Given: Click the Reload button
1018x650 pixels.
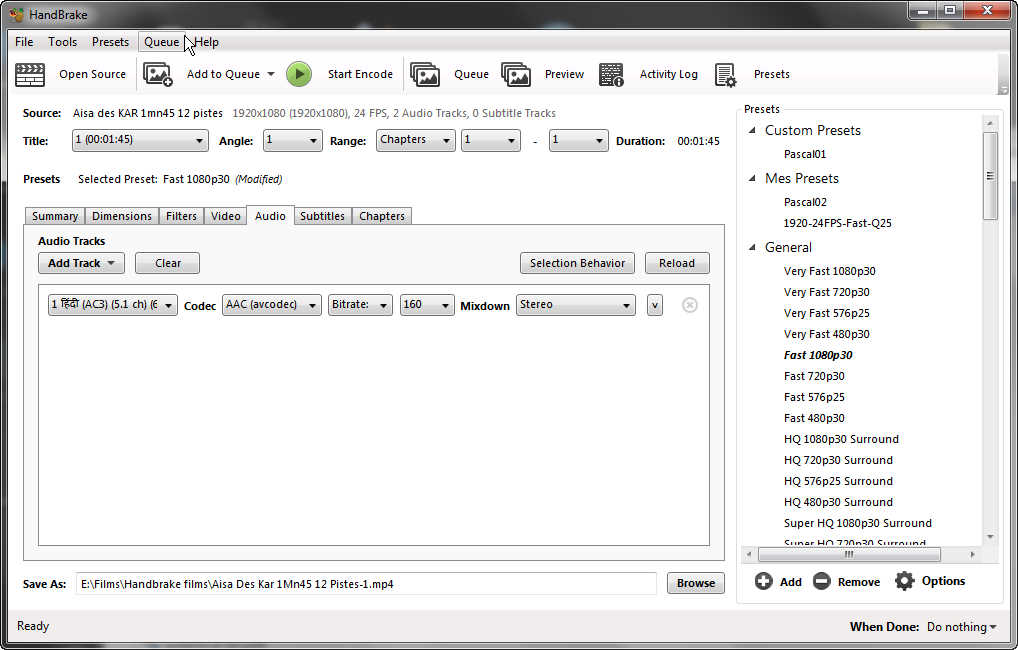Looking at the screenshot, I should click(x=677, y=263).
